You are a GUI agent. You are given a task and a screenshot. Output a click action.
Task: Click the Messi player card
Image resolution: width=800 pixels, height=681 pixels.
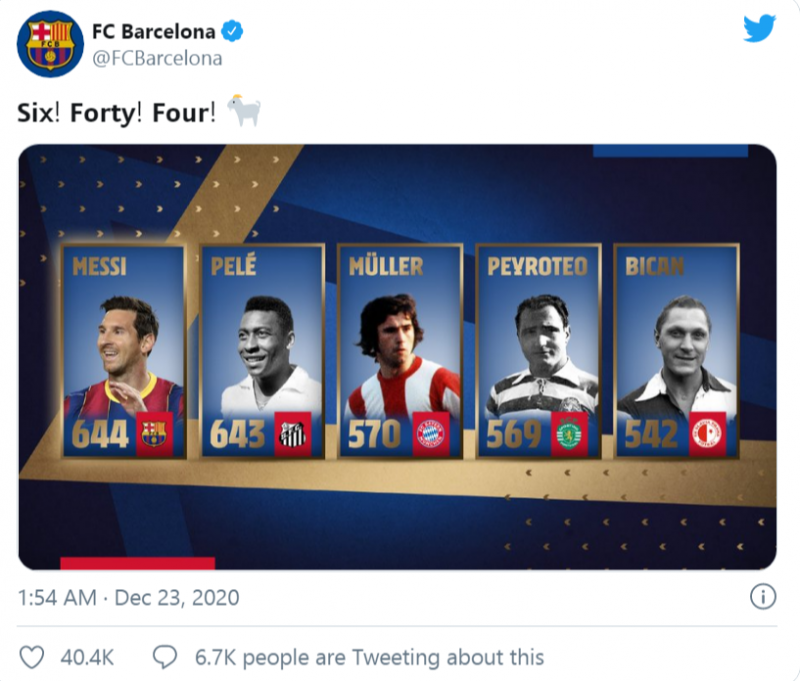(124, 352)
